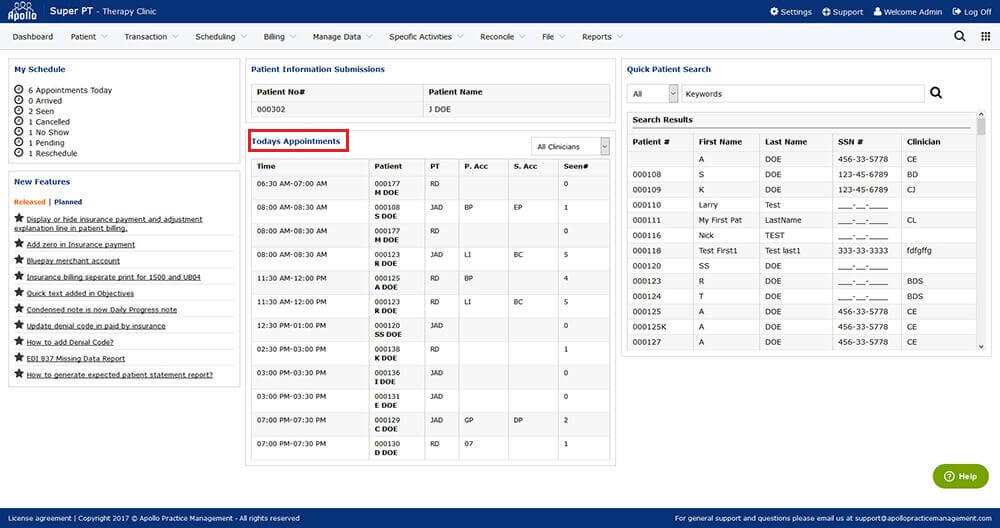Open Insurance billing seperate print link
This screenshot has width=1000, height=528.
tap(114, 277)
